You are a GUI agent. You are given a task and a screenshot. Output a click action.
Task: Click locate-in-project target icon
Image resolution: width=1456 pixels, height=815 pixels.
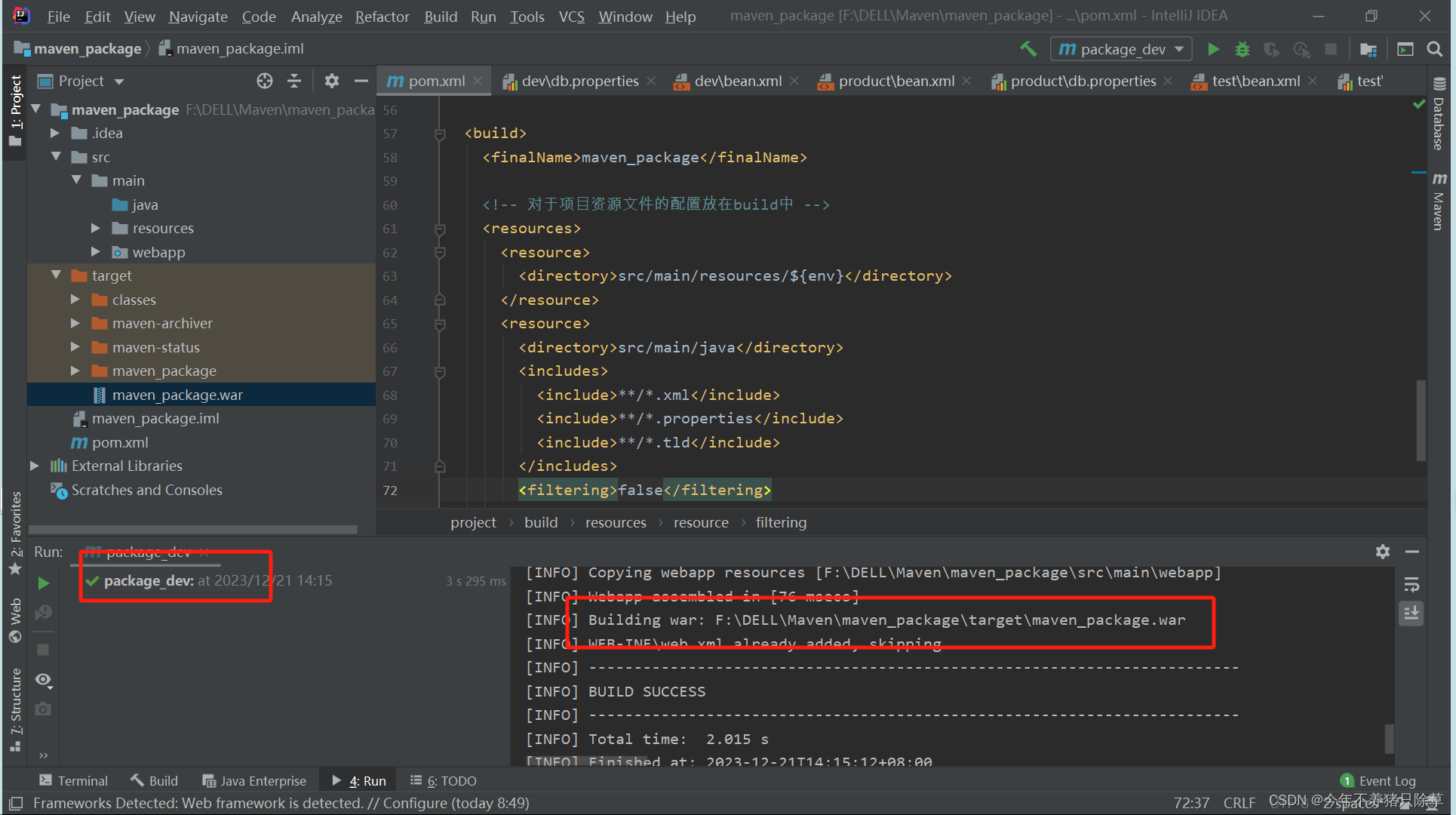coord(264,81)
